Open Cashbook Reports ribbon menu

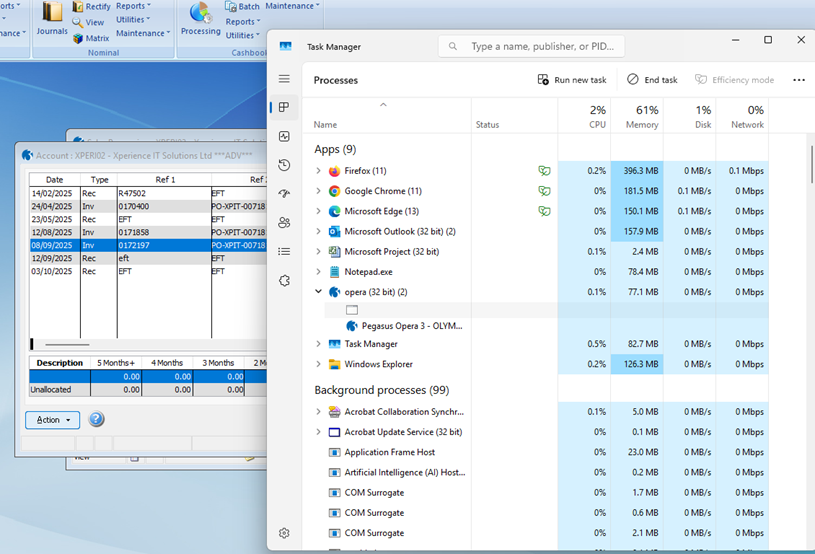click(243, 22)
